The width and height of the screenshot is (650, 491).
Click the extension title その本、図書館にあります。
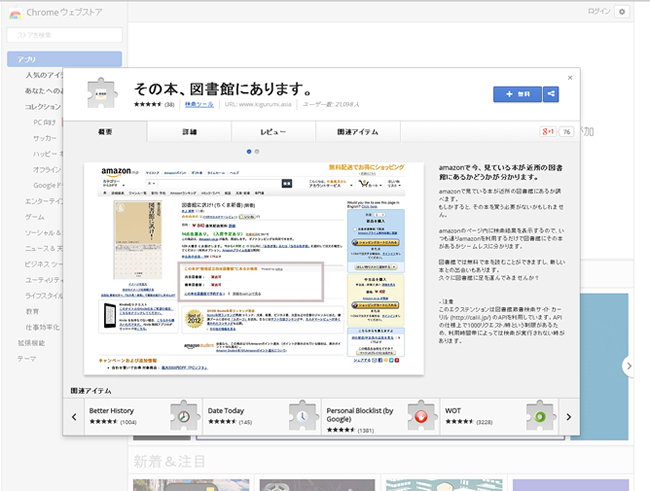[223, 89]
